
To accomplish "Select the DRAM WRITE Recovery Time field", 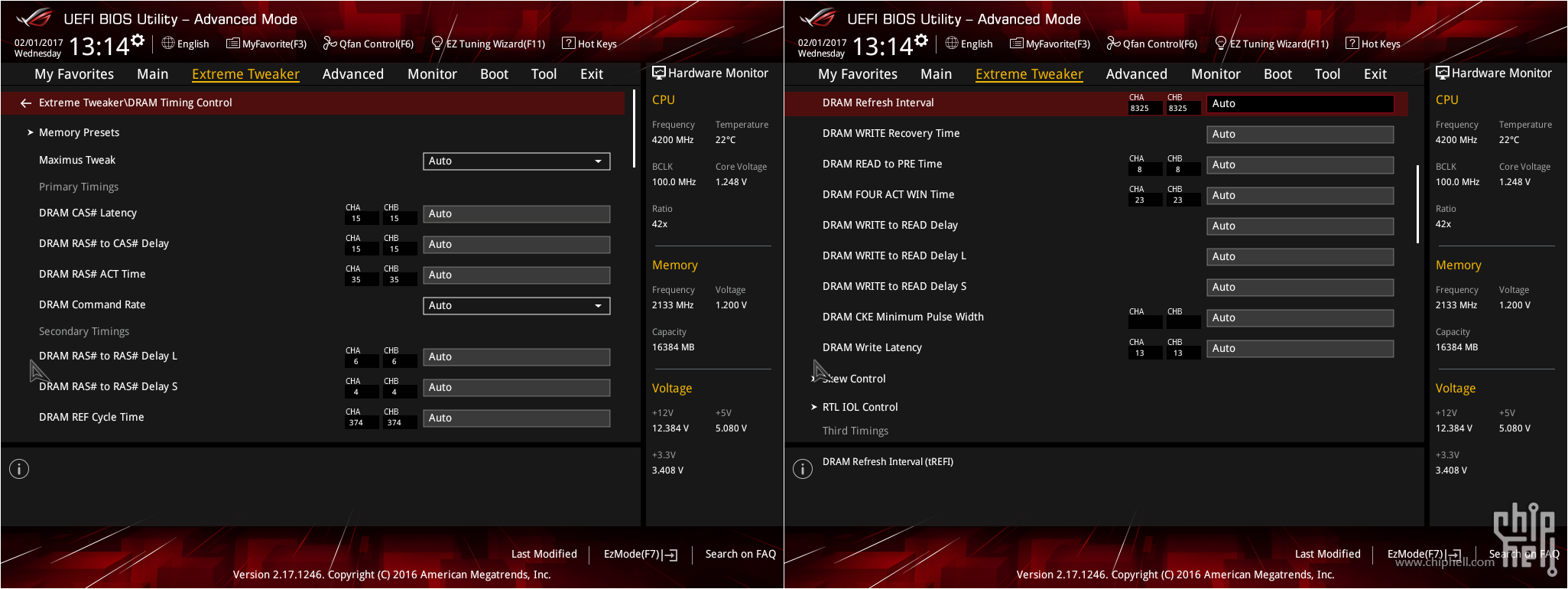I will tap(1300, 134).
